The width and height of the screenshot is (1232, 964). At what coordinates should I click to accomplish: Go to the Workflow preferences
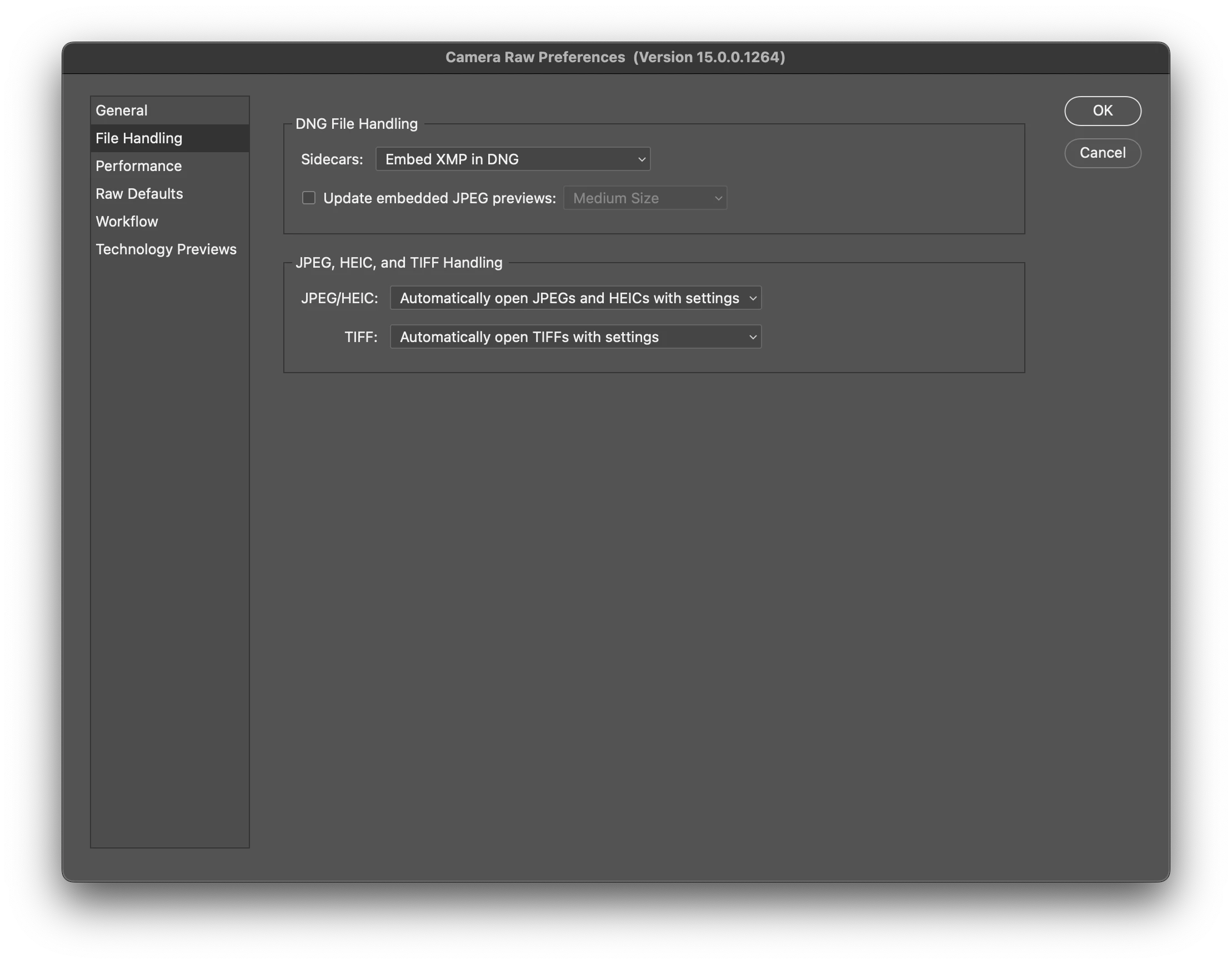(127, 221)
